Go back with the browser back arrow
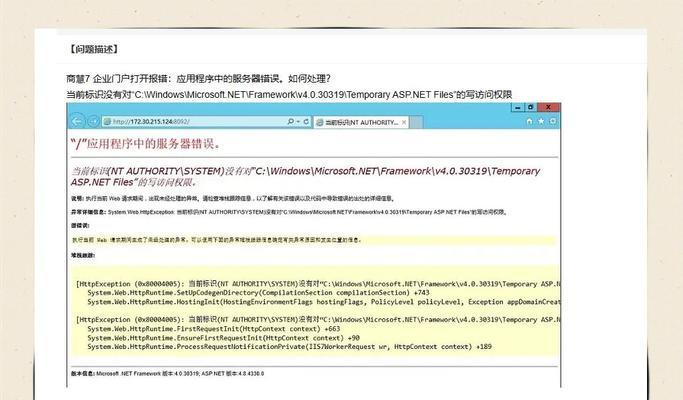Screen dimensions: 683x400 [x=77, y=122]
